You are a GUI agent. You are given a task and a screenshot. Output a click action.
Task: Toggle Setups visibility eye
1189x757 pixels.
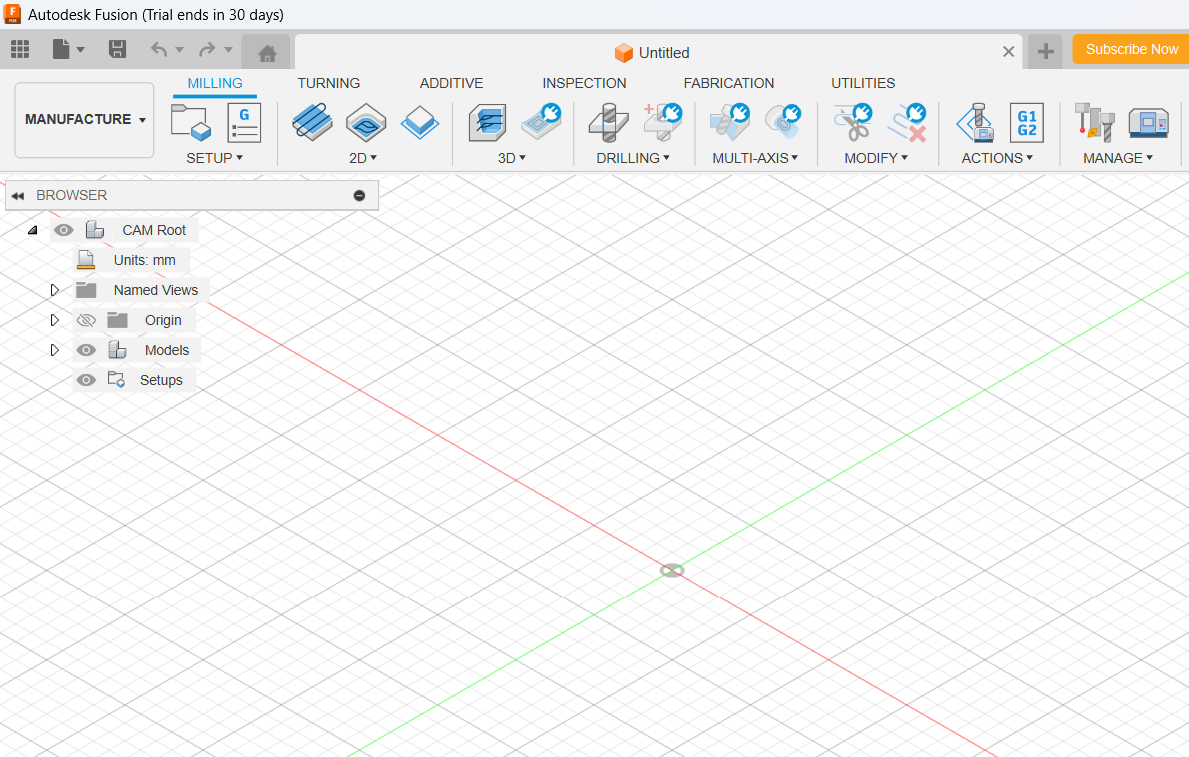coord(86,380)
